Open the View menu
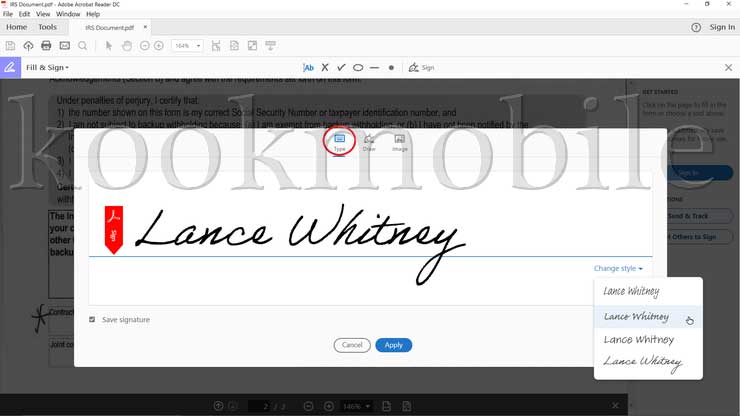The height and width of the screenshot is (416, 740). (43, 14)
